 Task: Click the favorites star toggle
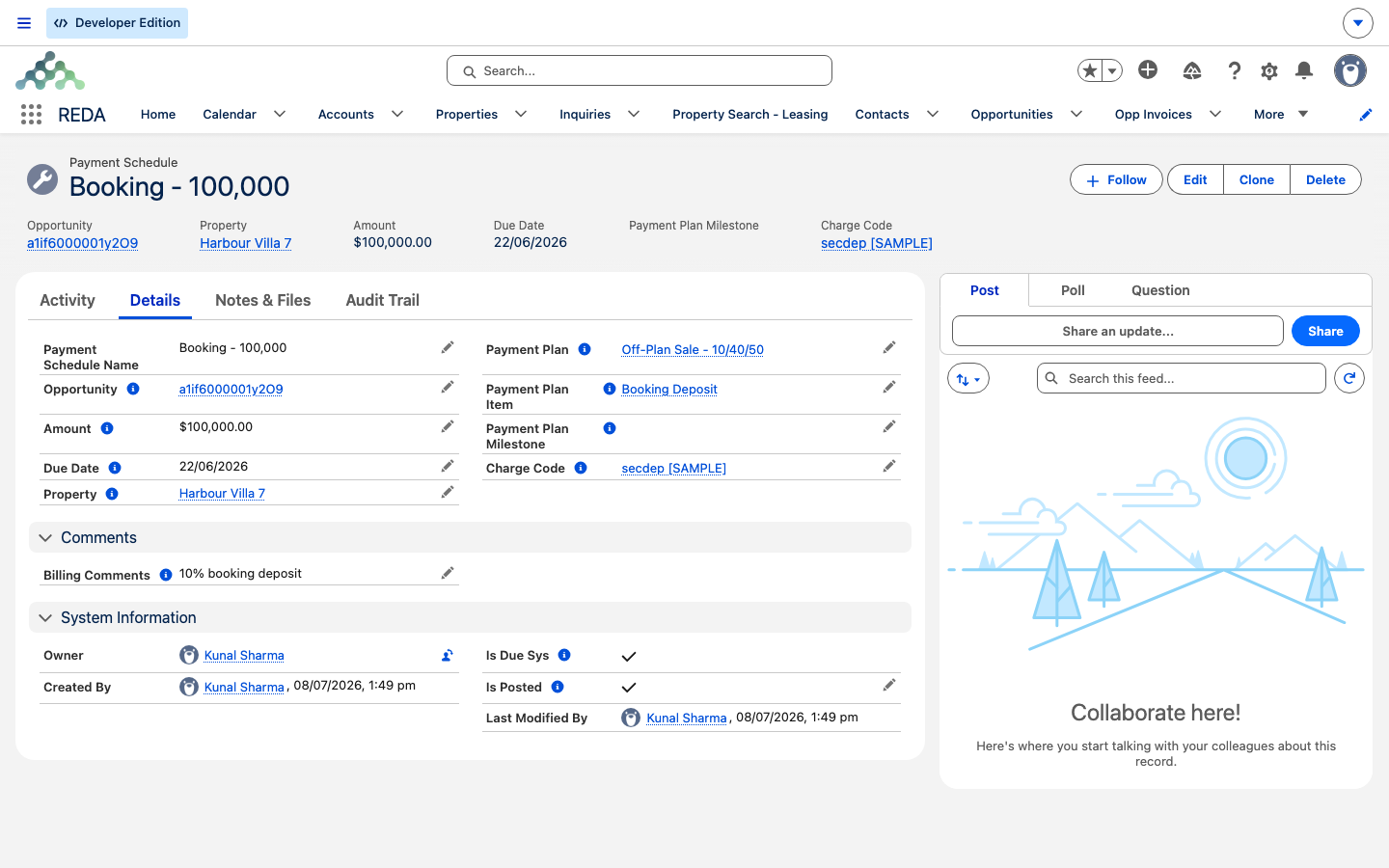tap(1090, 70)
